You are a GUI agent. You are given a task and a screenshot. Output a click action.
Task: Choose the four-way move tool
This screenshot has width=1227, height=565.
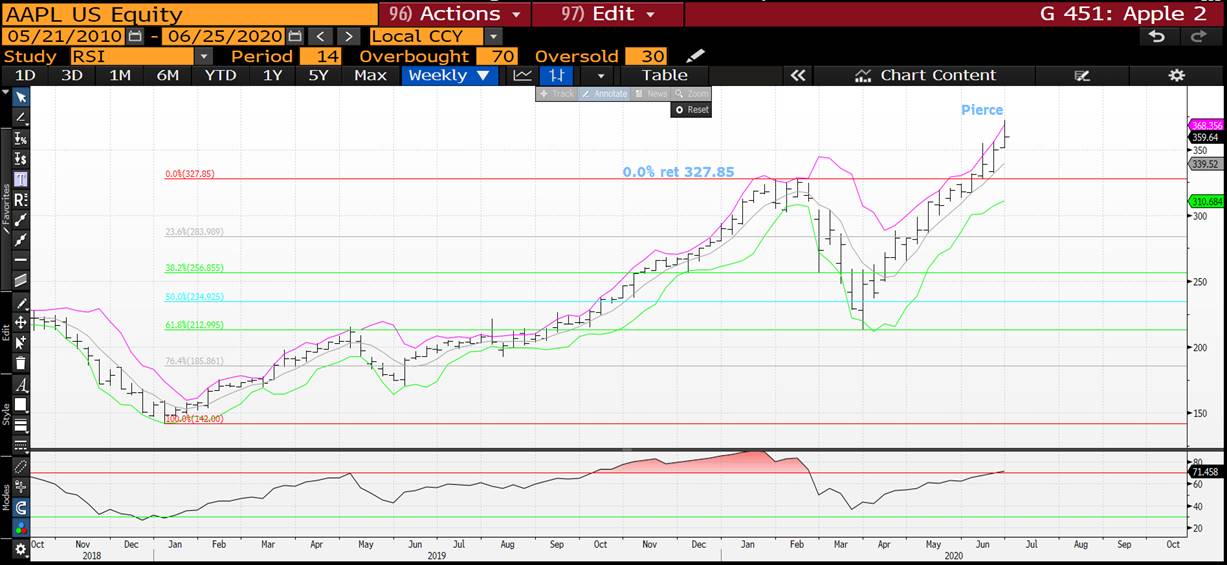coord(21,322)
